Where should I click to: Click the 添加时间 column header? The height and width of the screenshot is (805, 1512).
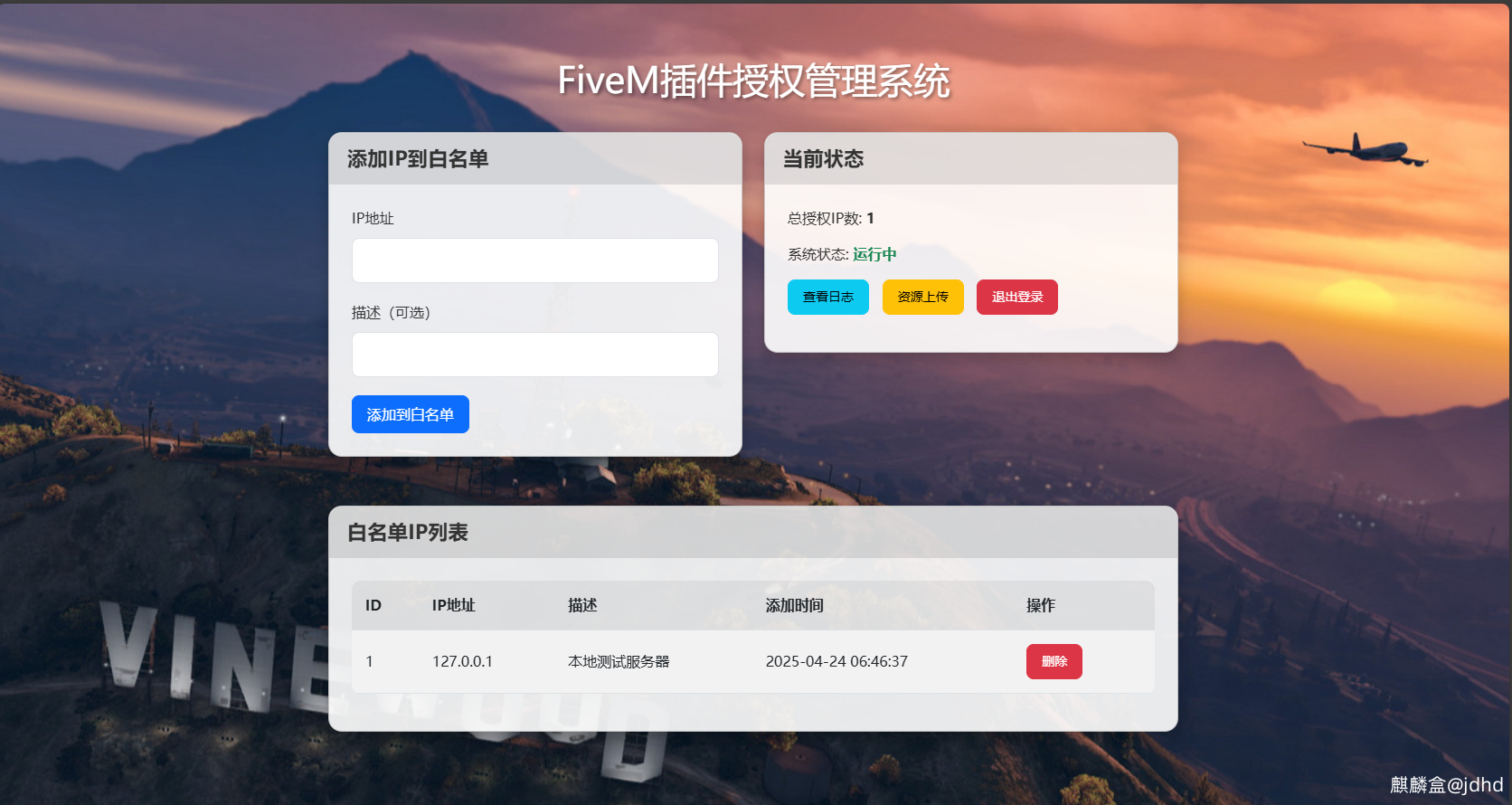795,605
